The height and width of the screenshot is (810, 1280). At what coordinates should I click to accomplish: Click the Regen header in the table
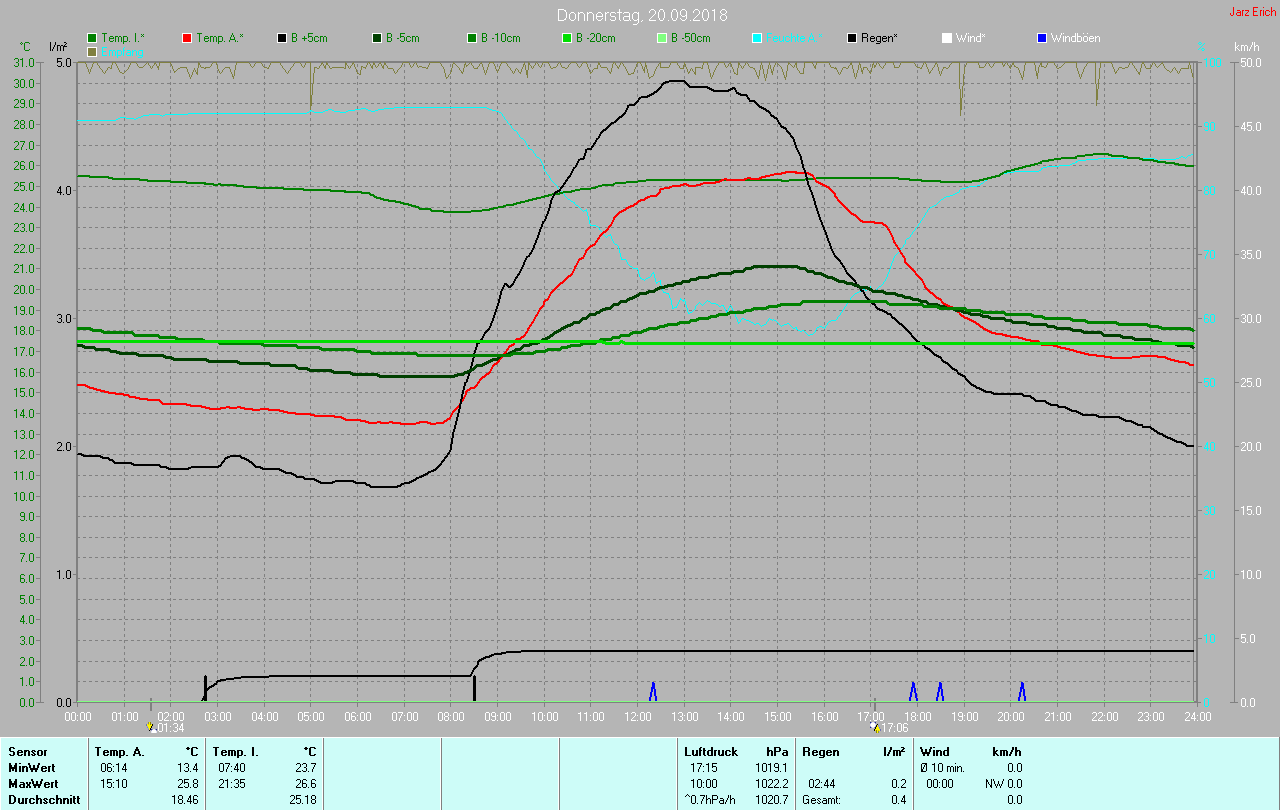(820, 751)
